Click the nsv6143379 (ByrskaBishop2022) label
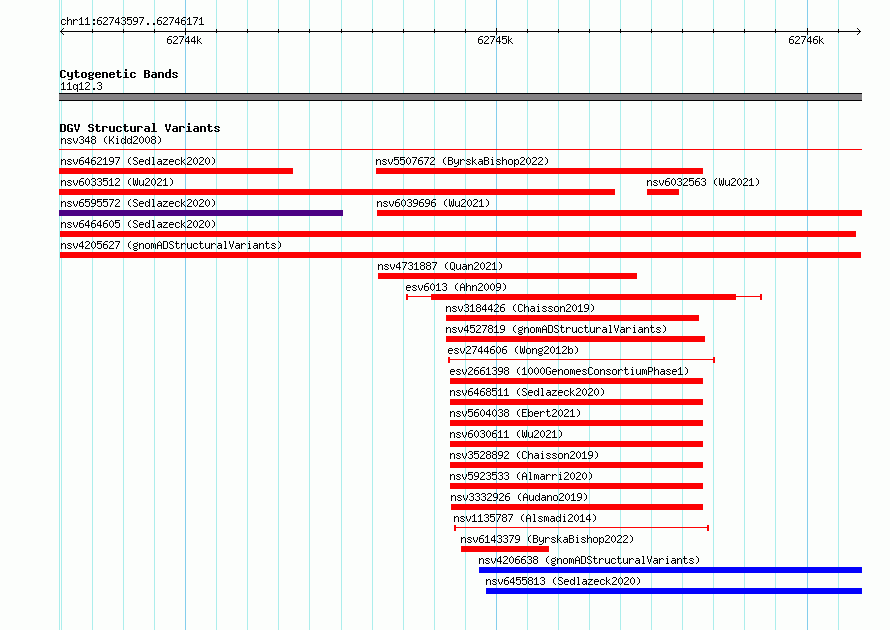 [547, 539]
